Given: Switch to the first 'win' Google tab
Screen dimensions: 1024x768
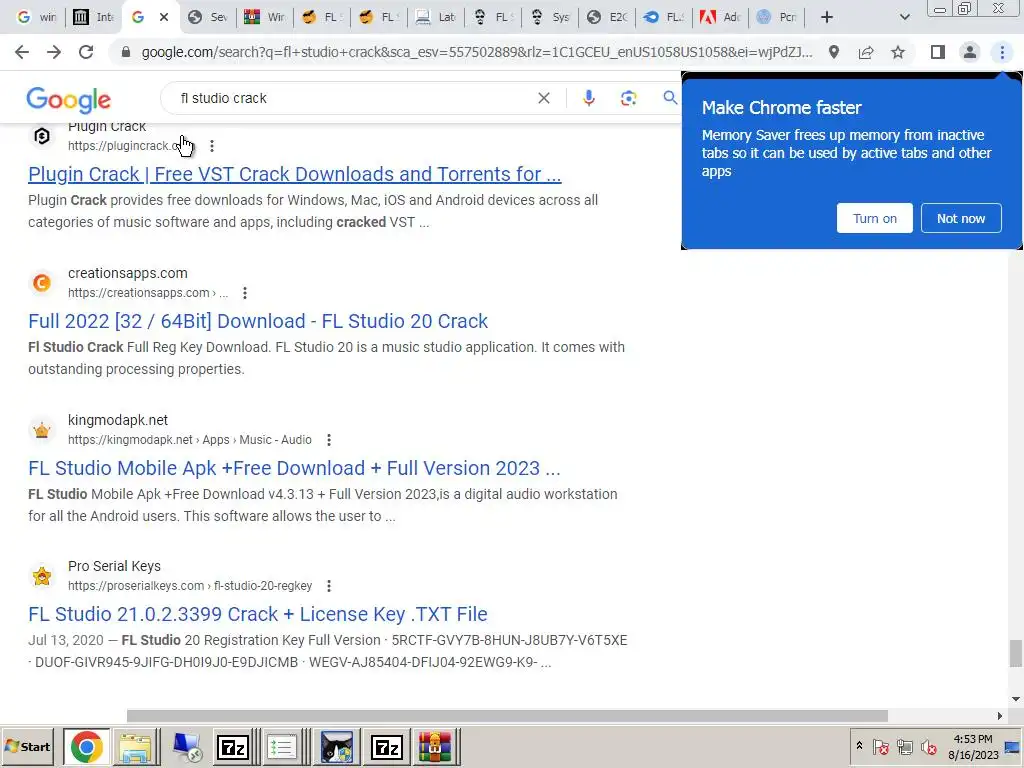Looking at the screenshot, I should coord(37,17).
